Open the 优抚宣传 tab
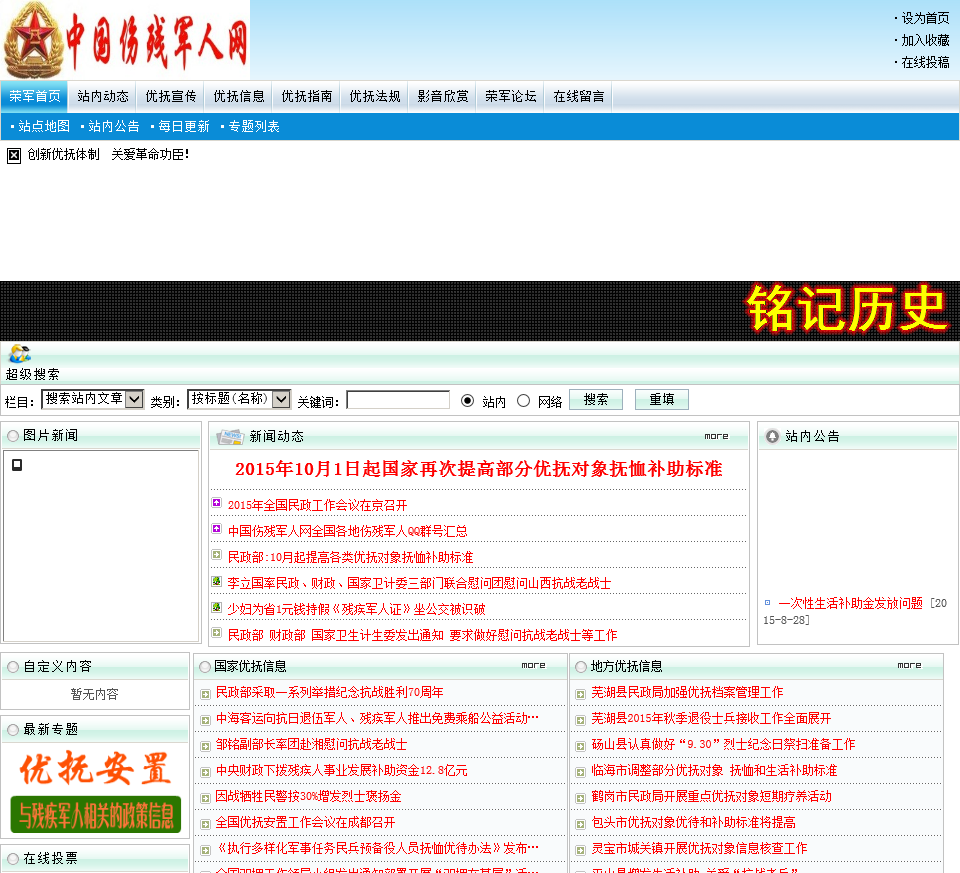This screenshot has height=873, width=960. [x=171, y=96]
